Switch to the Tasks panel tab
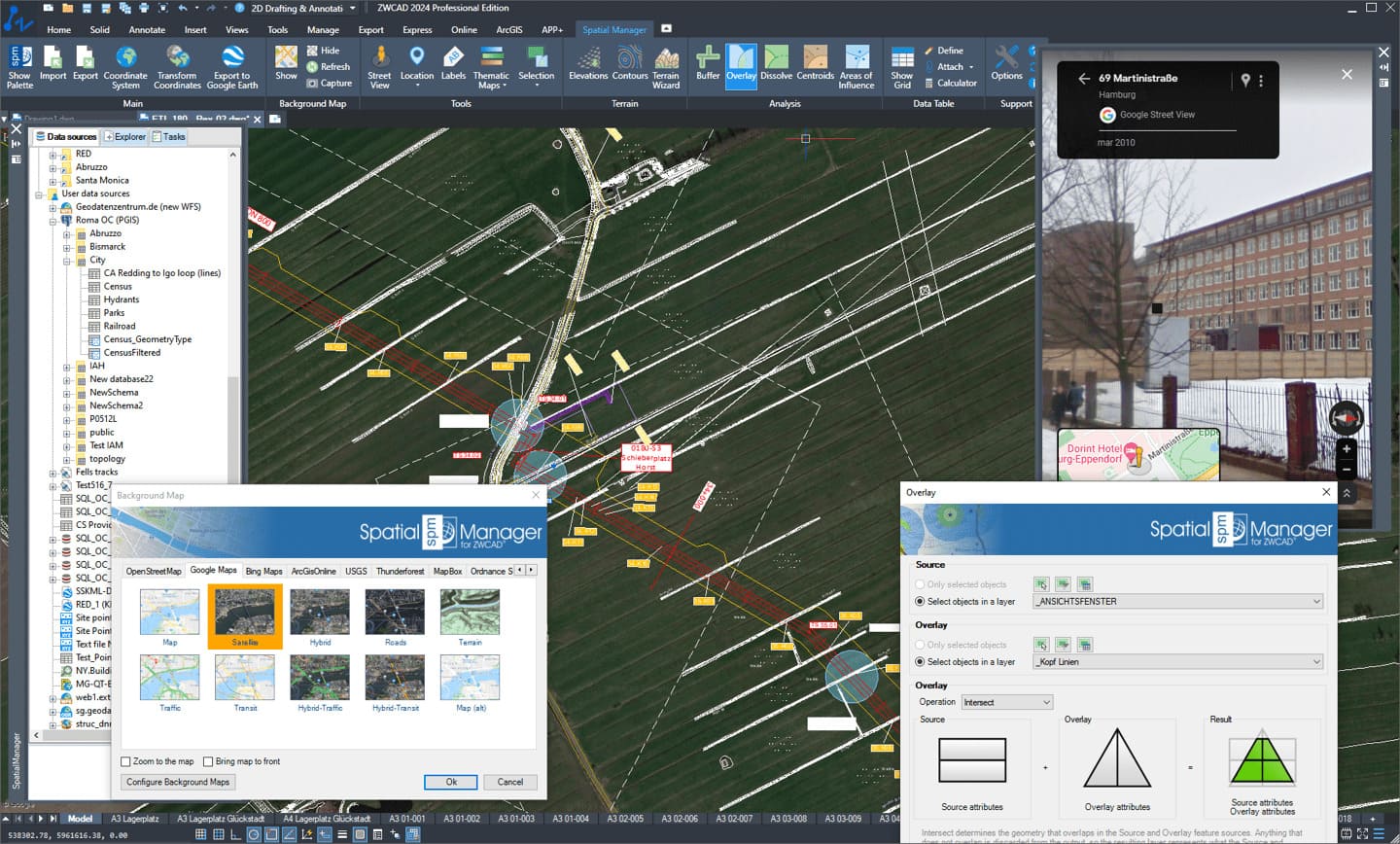1400x844 pixels. point(169,137)
